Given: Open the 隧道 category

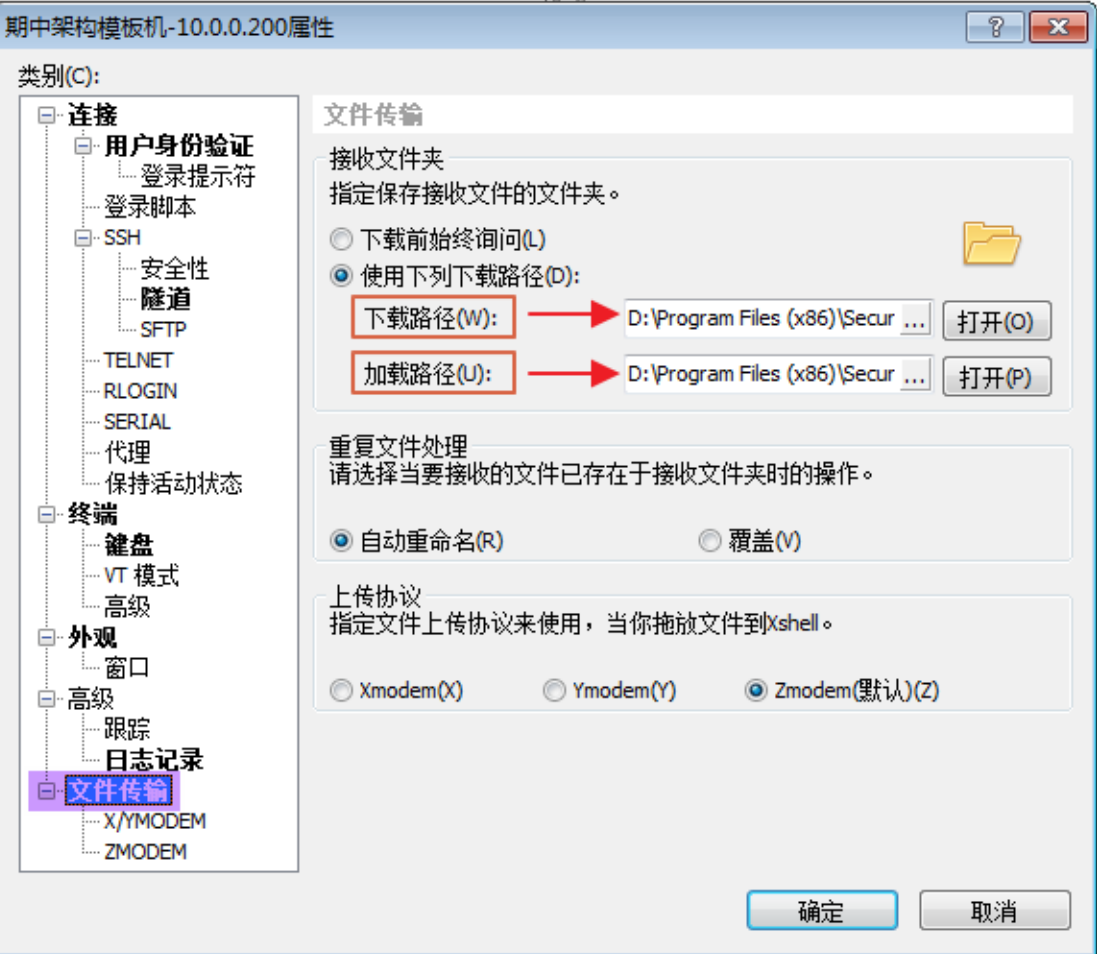Looking at the screenshot, I should tap(165, 299).
